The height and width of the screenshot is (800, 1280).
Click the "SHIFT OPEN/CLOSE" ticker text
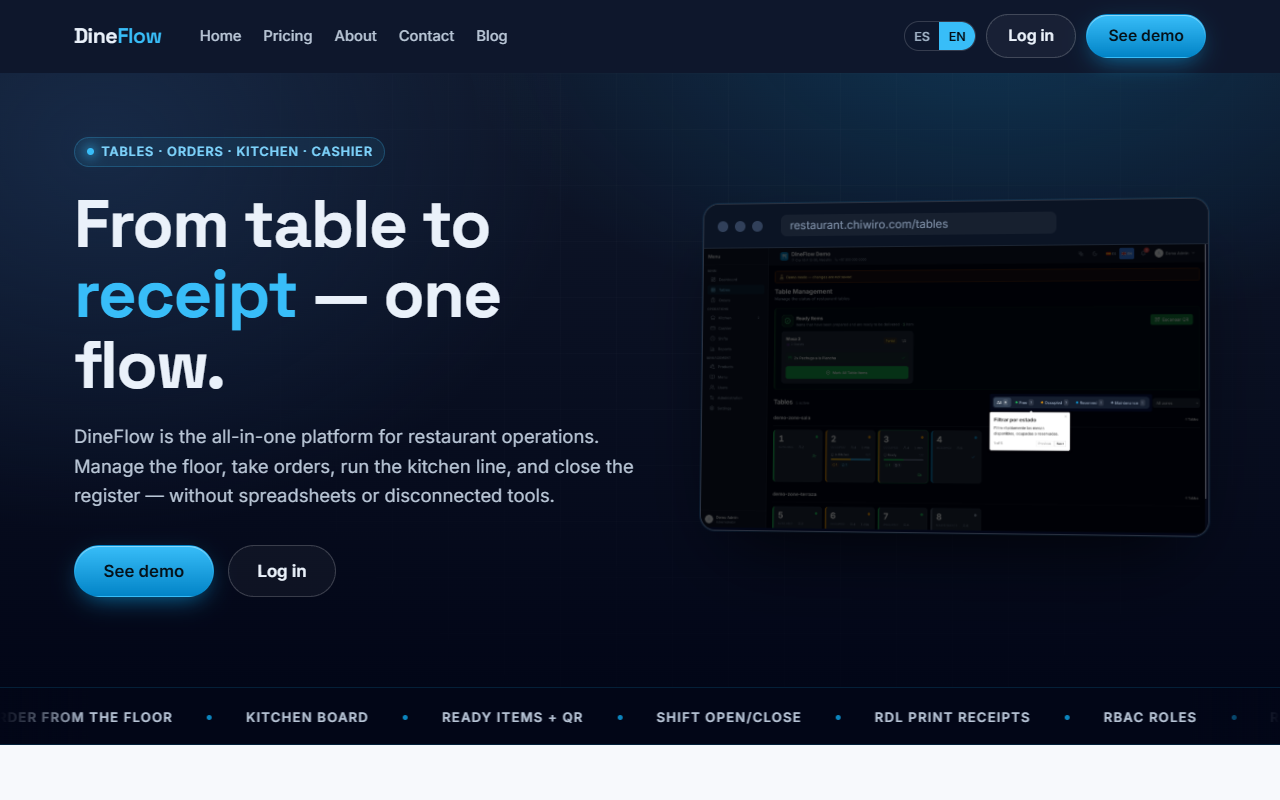(x=728, y=717)
